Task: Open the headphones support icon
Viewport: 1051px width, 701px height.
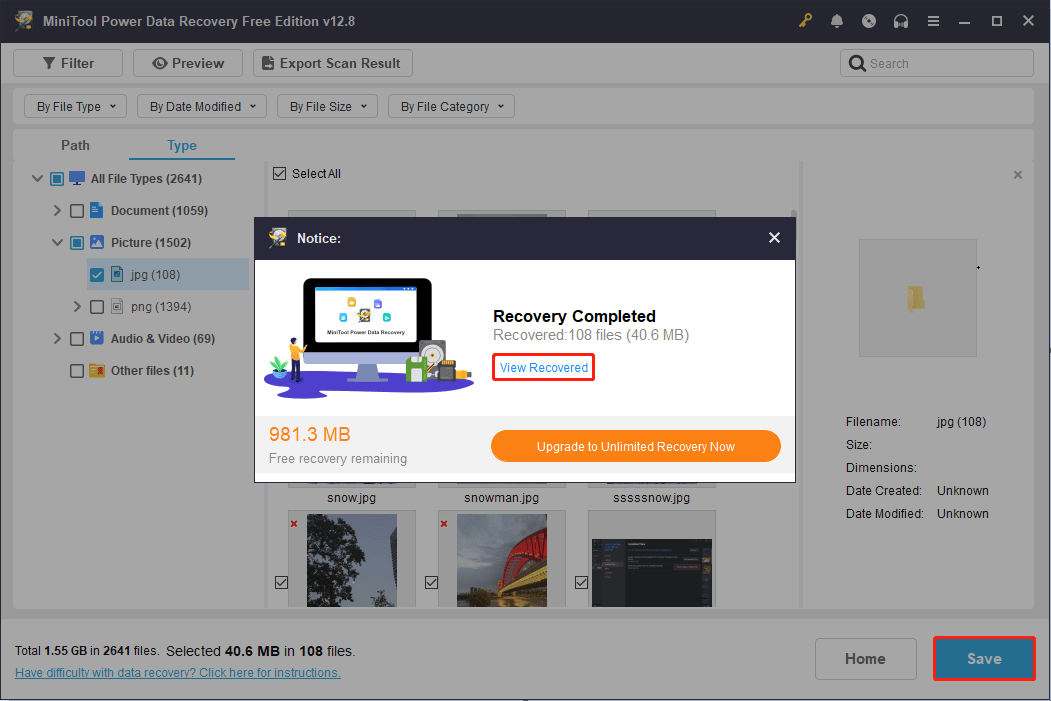Action: coord(901,21)
